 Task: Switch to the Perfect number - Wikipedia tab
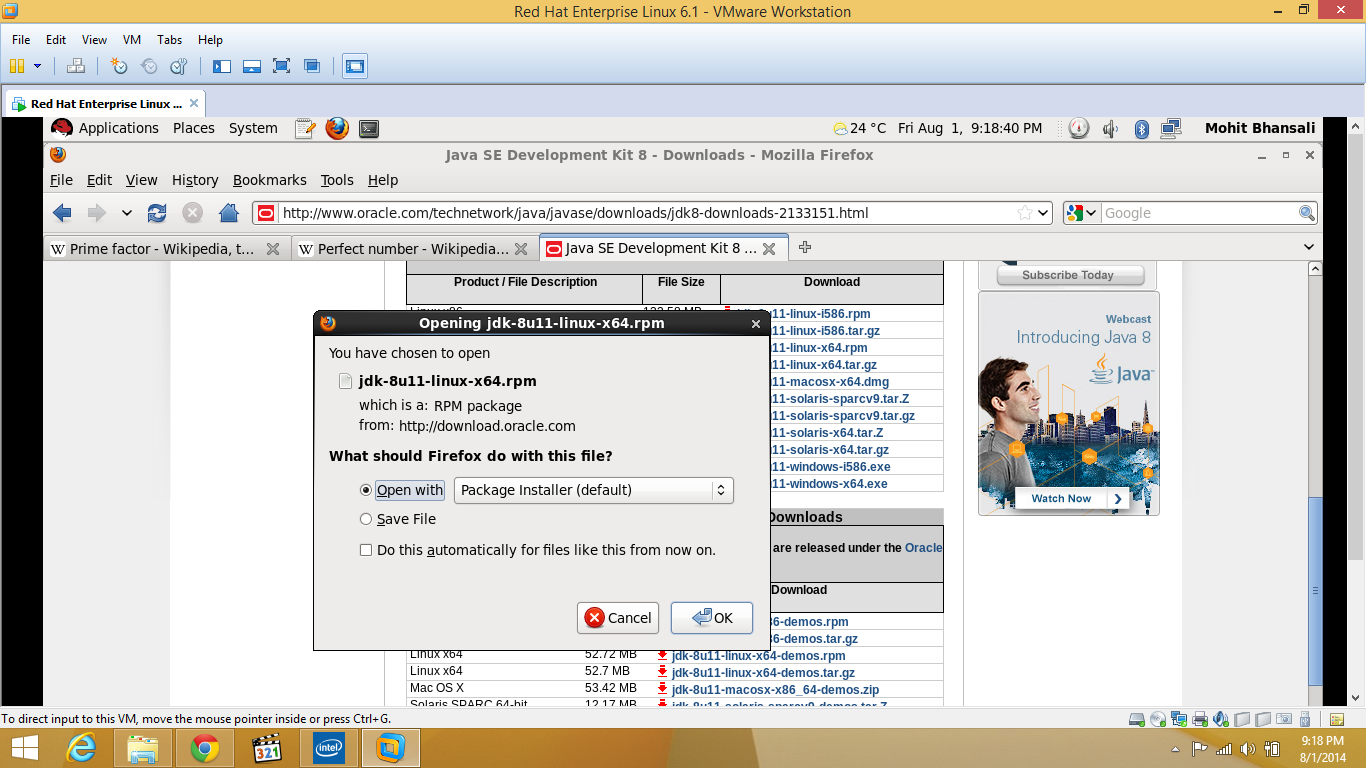(x=414, y=249)
